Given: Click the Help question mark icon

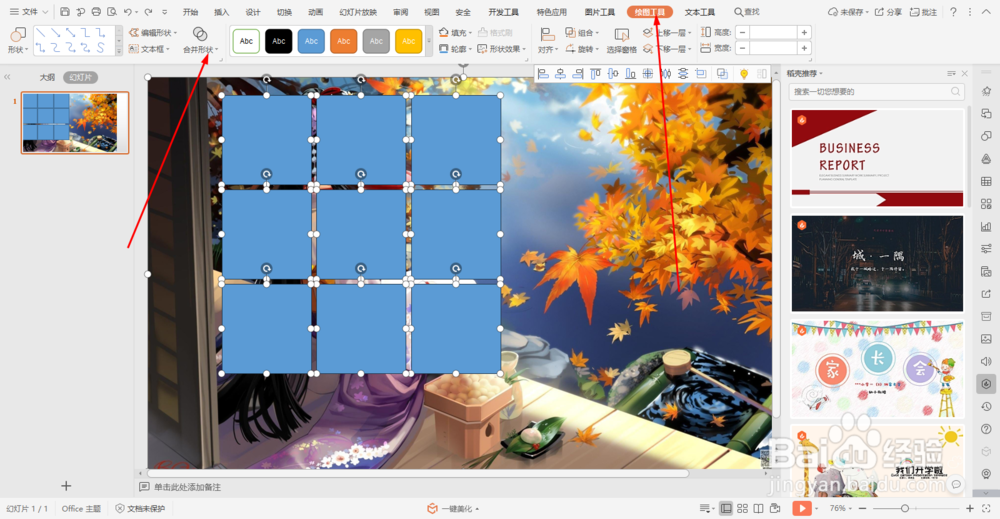Looking at the screenshot, I should point(953,11).
